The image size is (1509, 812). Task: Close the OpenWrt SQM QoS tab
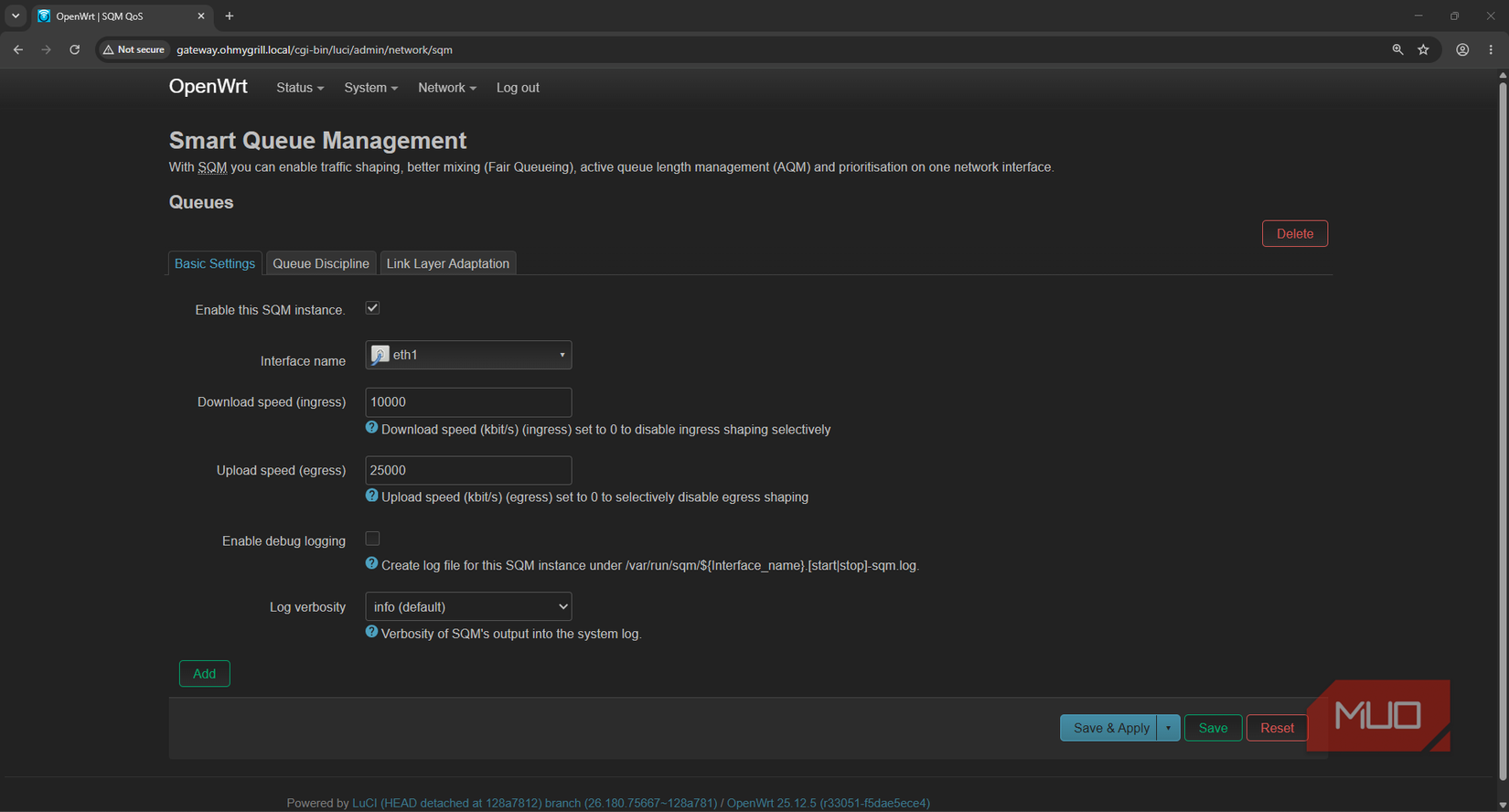(201, 16)
